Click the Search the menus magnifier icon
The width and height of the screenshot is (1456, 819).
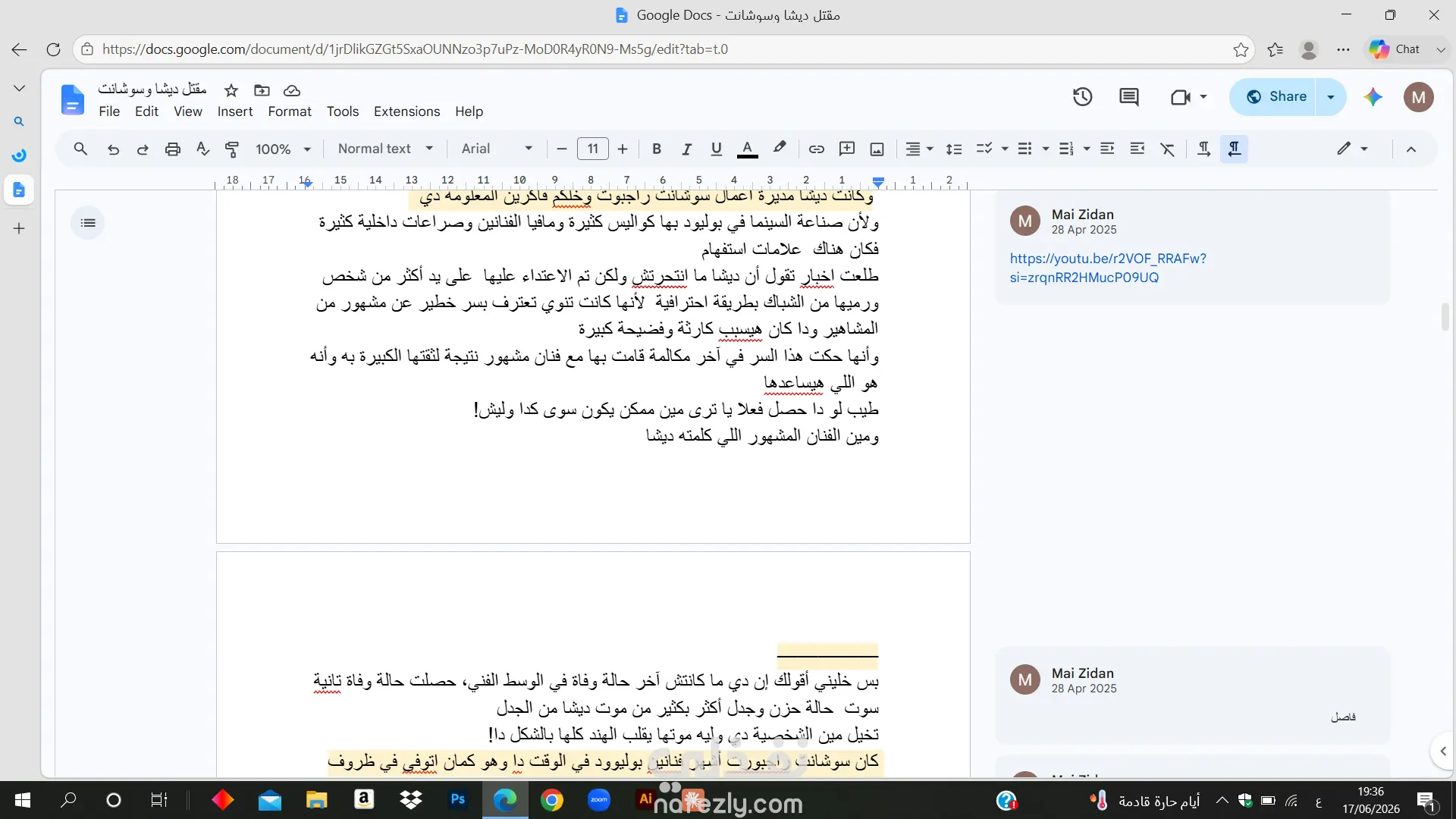point(80,149)
